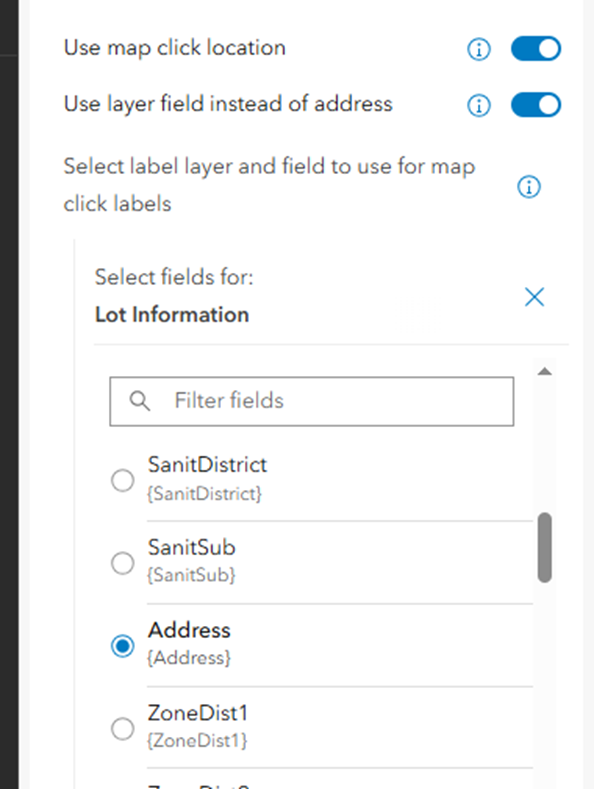Close the Lot Information field selector
This screenshot has height=789, width=594.
coord(535,297)
